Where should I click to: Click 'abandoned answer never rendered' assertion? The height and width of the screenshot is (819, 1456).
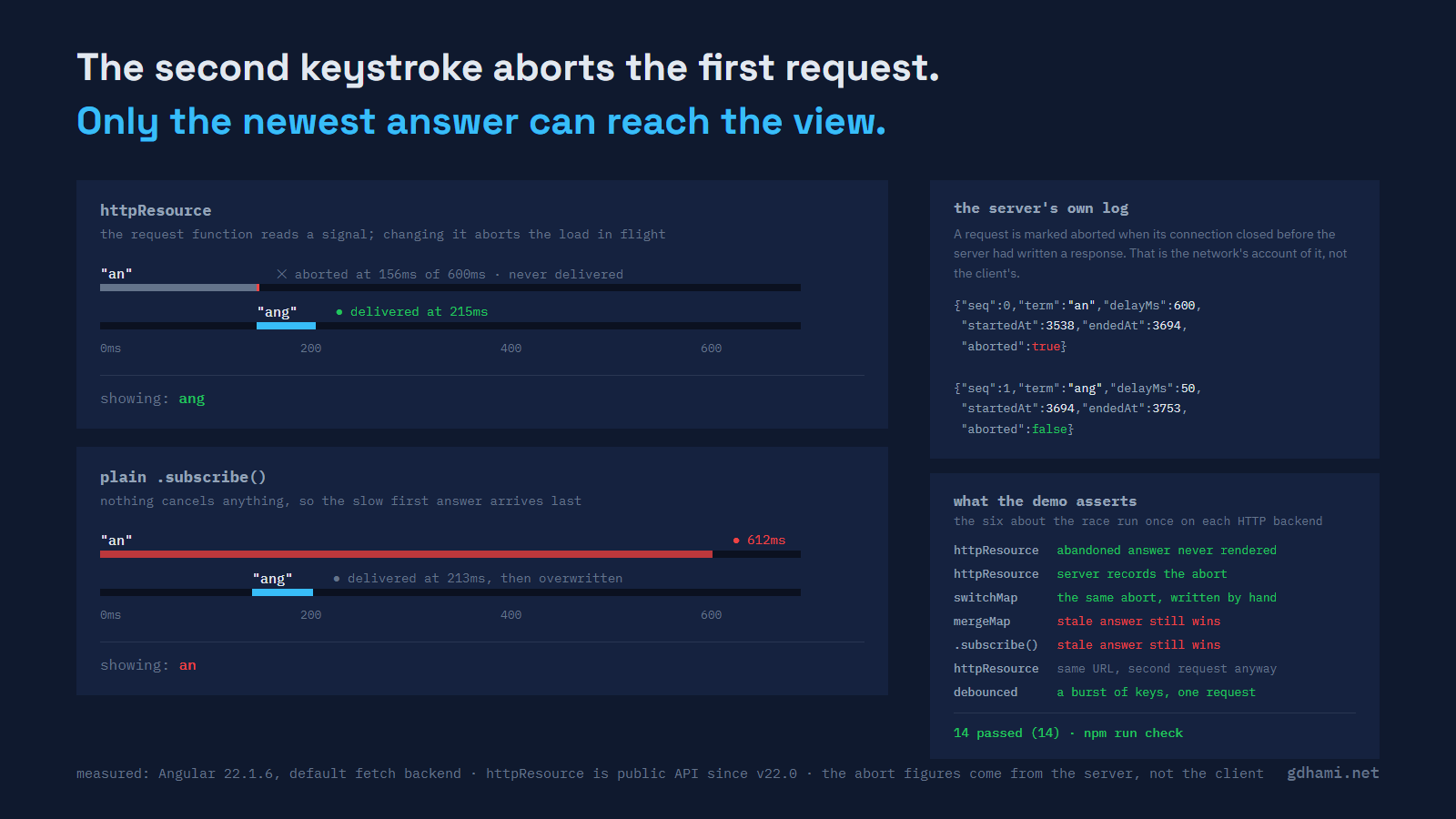pyautogui.click(x=1167, y=551)
